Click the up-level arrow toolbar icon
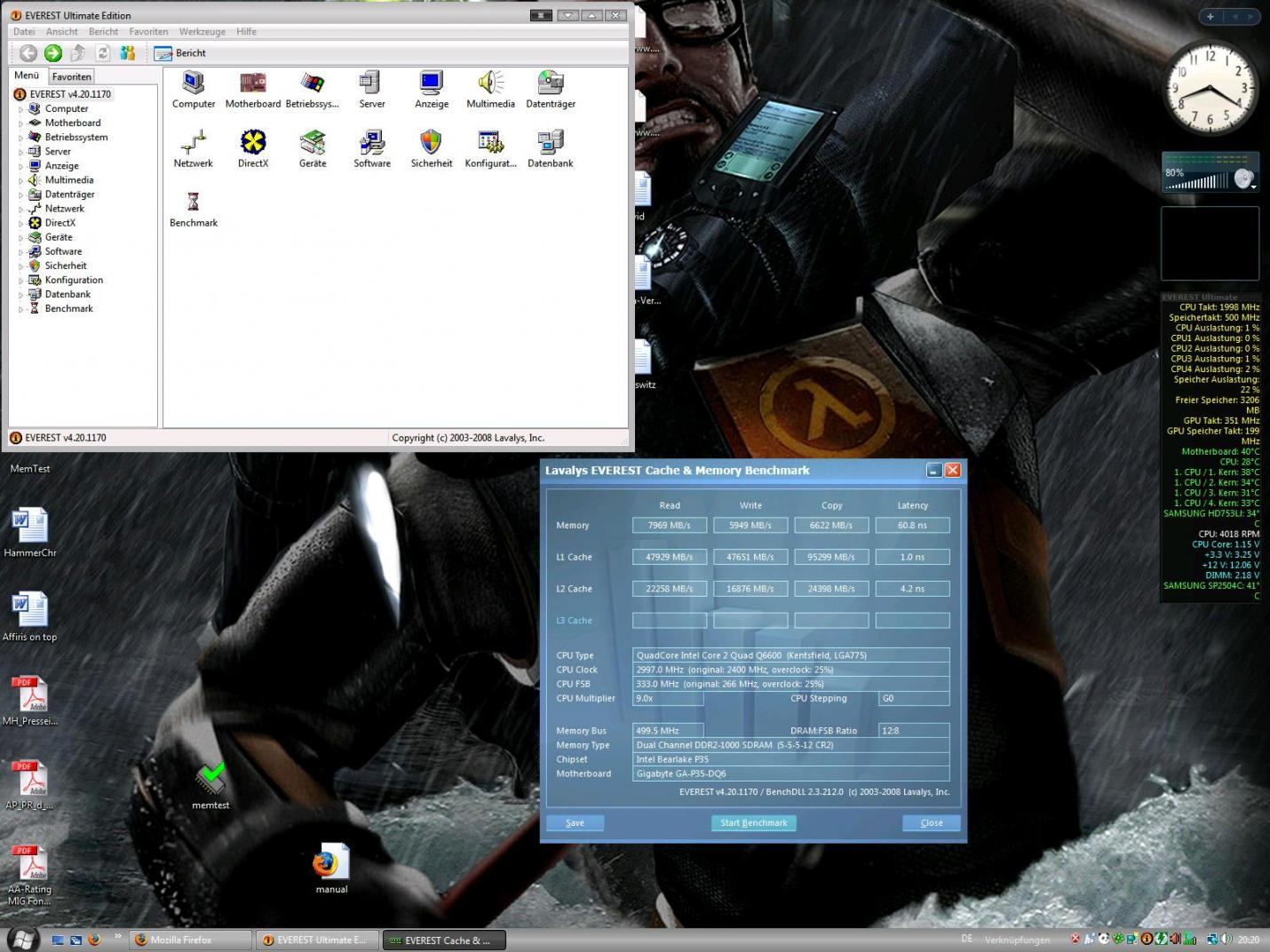 point(78,53)
